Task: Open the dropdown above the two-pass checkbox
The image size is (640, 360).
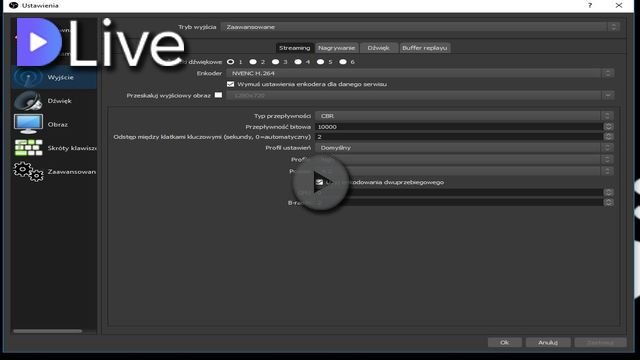Action: click(464, 171)
